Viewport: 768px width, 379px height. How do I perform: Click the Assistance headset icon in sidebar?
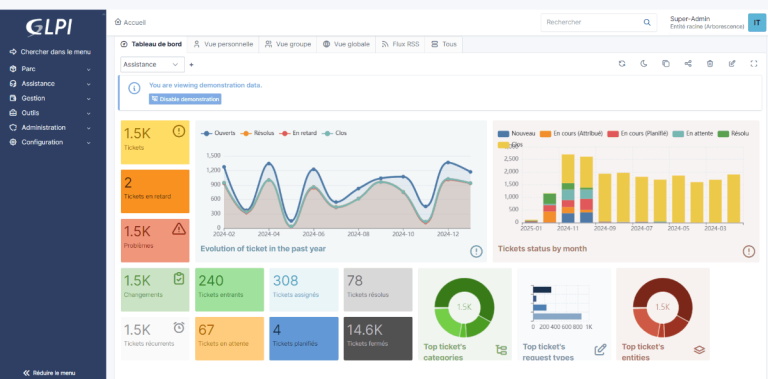point(13,84)
